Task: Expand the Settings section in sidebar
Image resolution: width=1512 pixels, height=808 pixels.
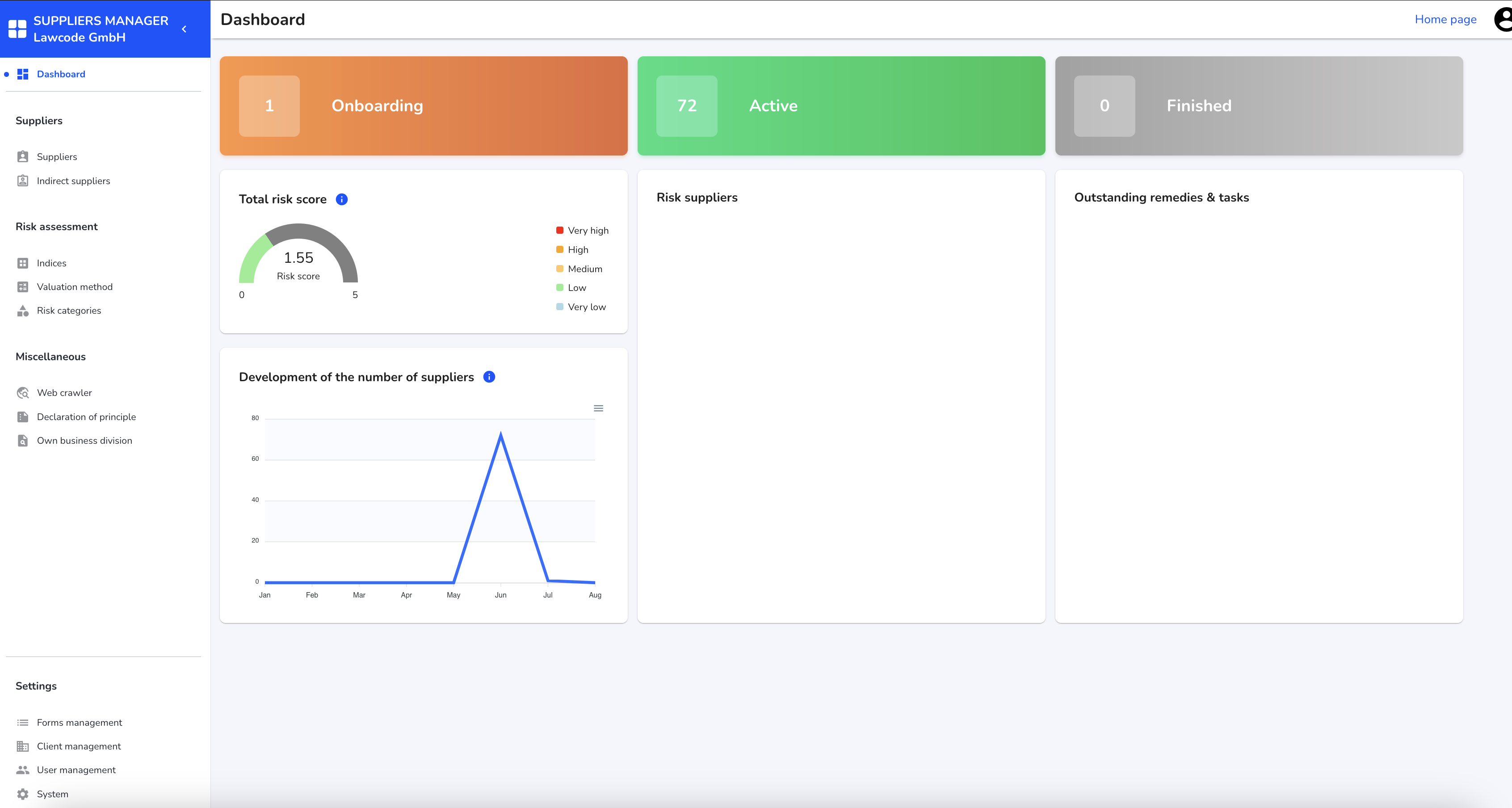Action: 36,686
